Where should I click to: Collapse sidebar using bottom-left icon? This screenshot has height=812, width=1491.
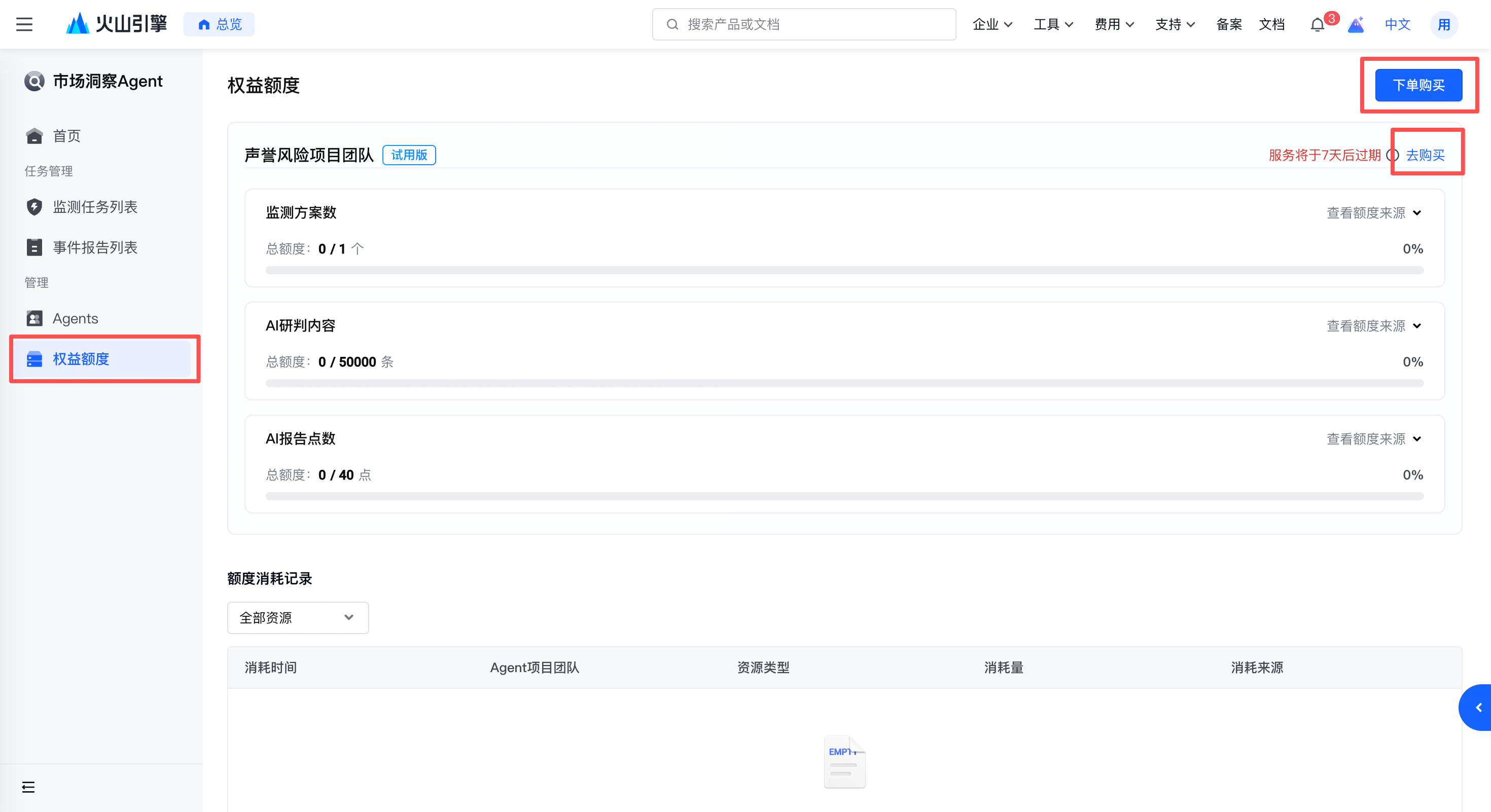pyautogui.click(x=28, y=787)
